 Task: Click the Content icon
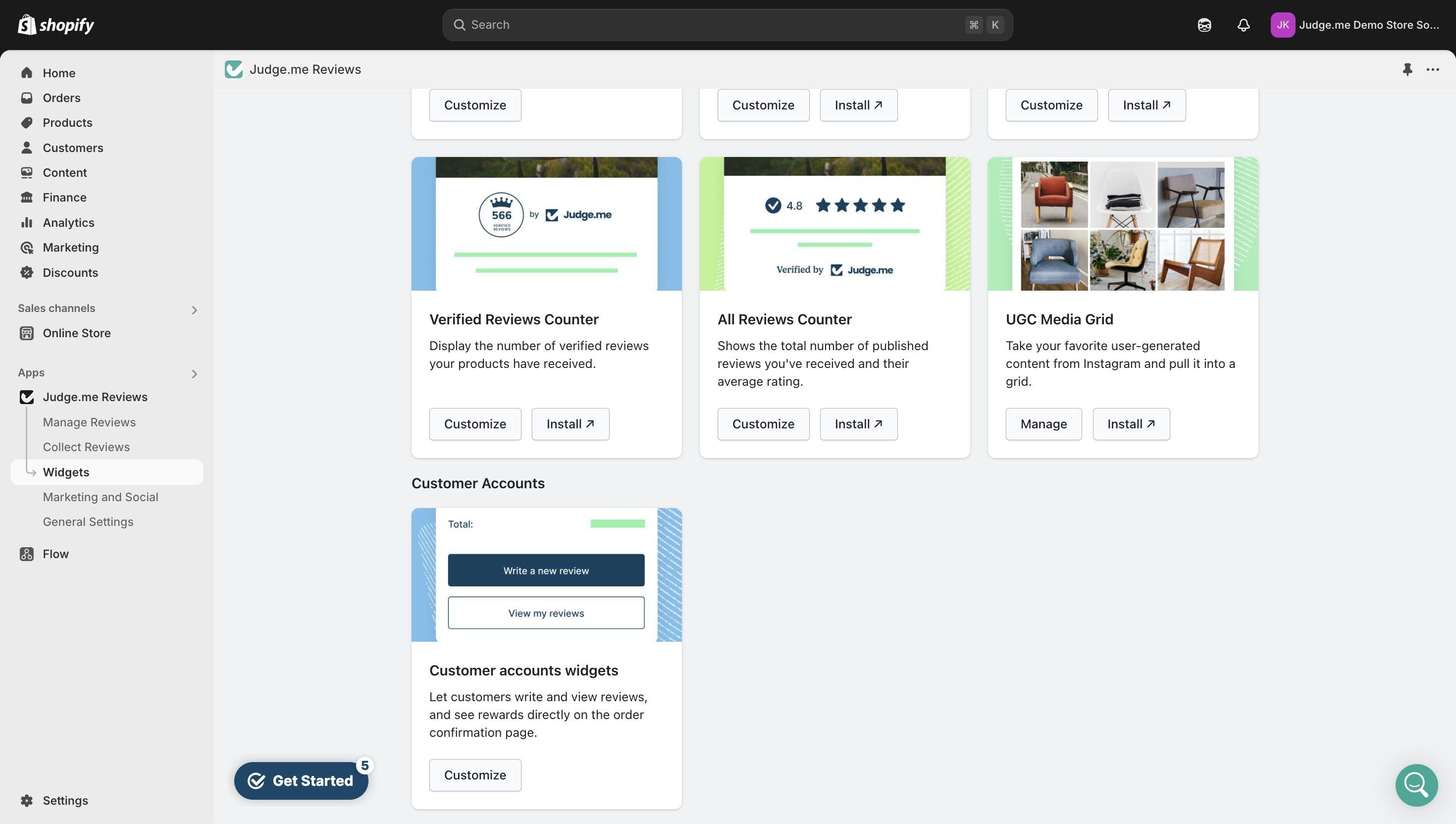tap(27, 173)
